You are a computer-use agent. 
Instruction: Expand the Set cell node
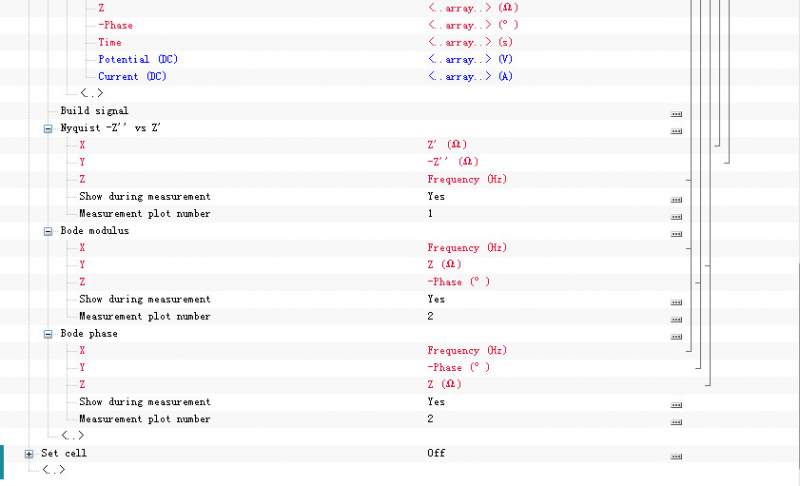(29, 454)
